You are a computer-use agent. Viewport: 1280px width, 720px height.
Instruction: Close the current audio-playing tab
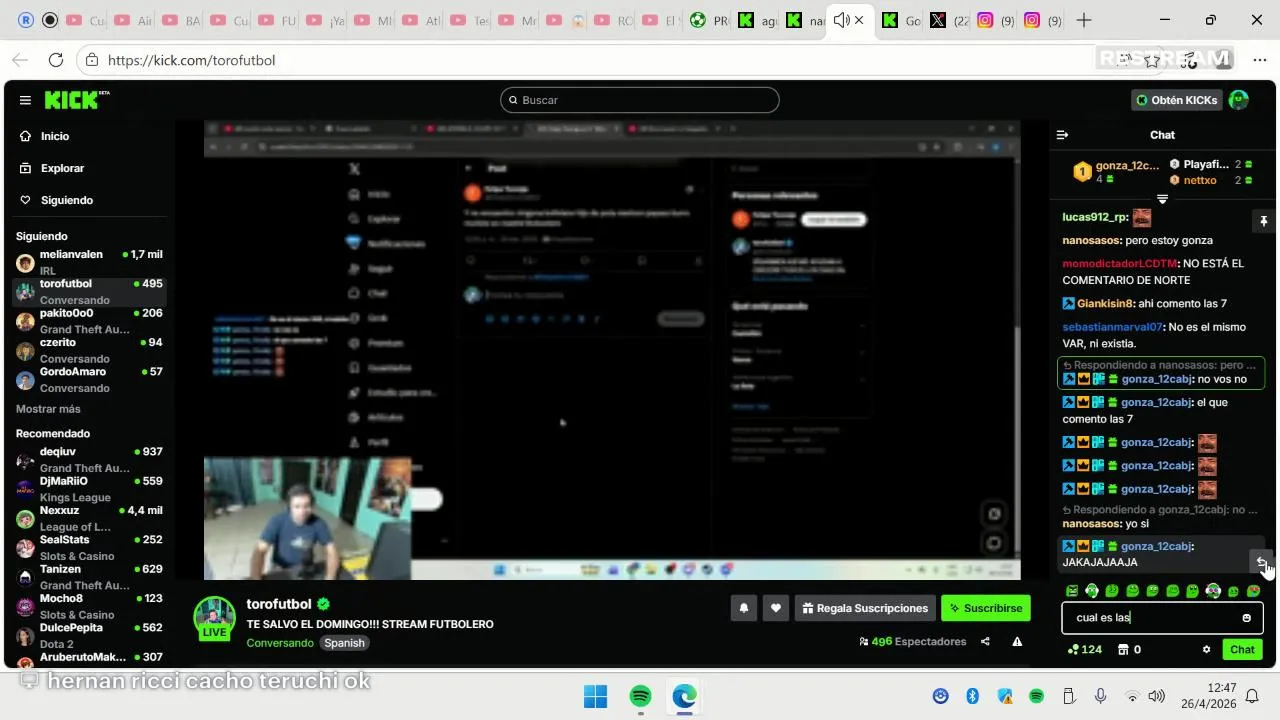coord(858,20)
